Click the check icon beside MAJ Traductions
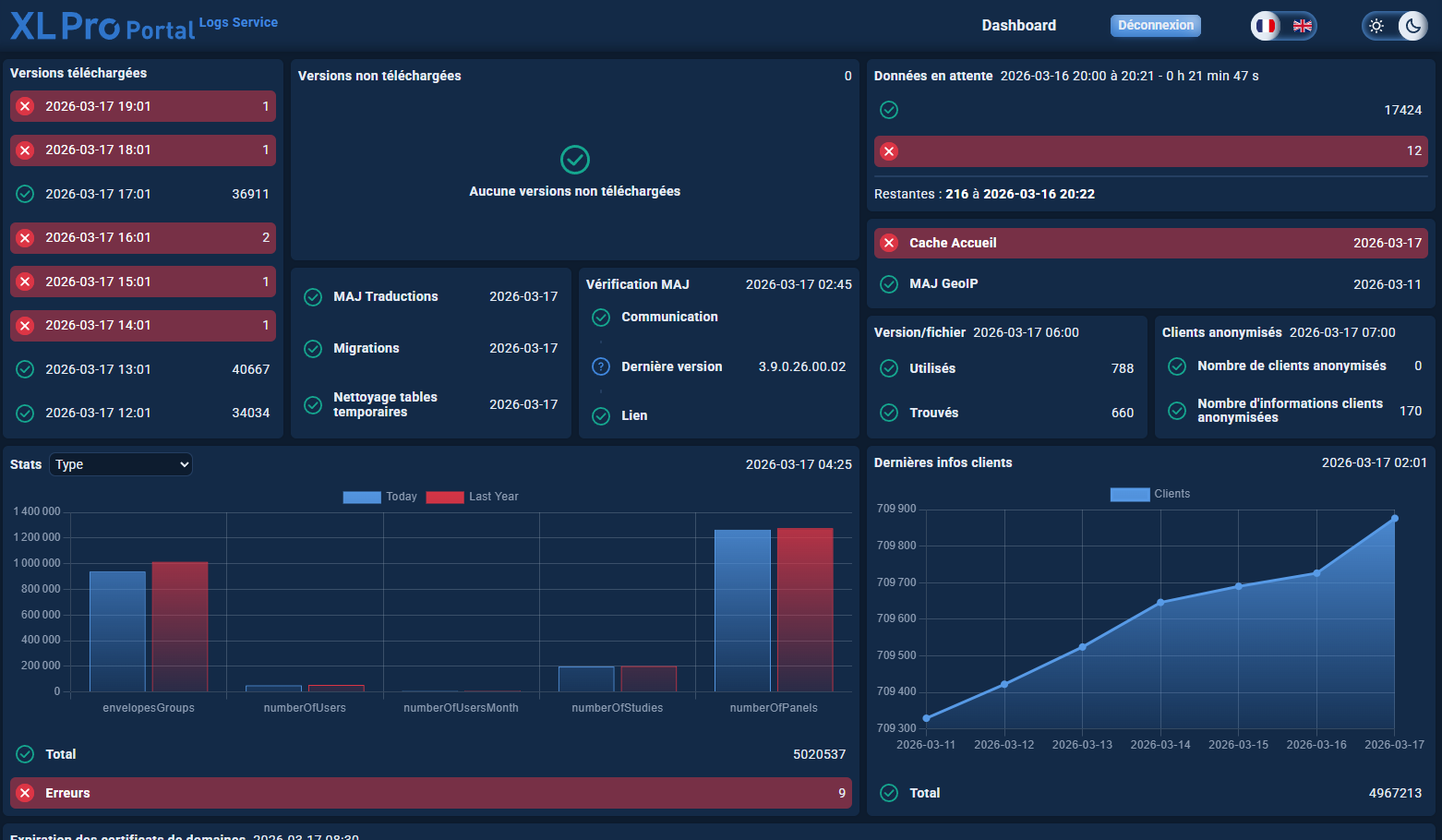 (313, 296)
